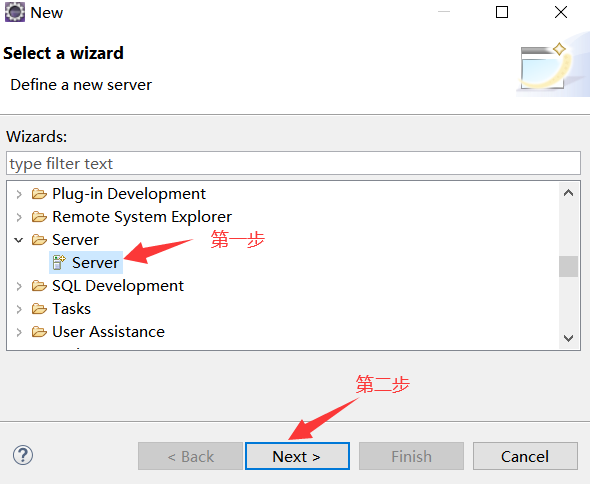Select the Server category label

pos(75,240)
